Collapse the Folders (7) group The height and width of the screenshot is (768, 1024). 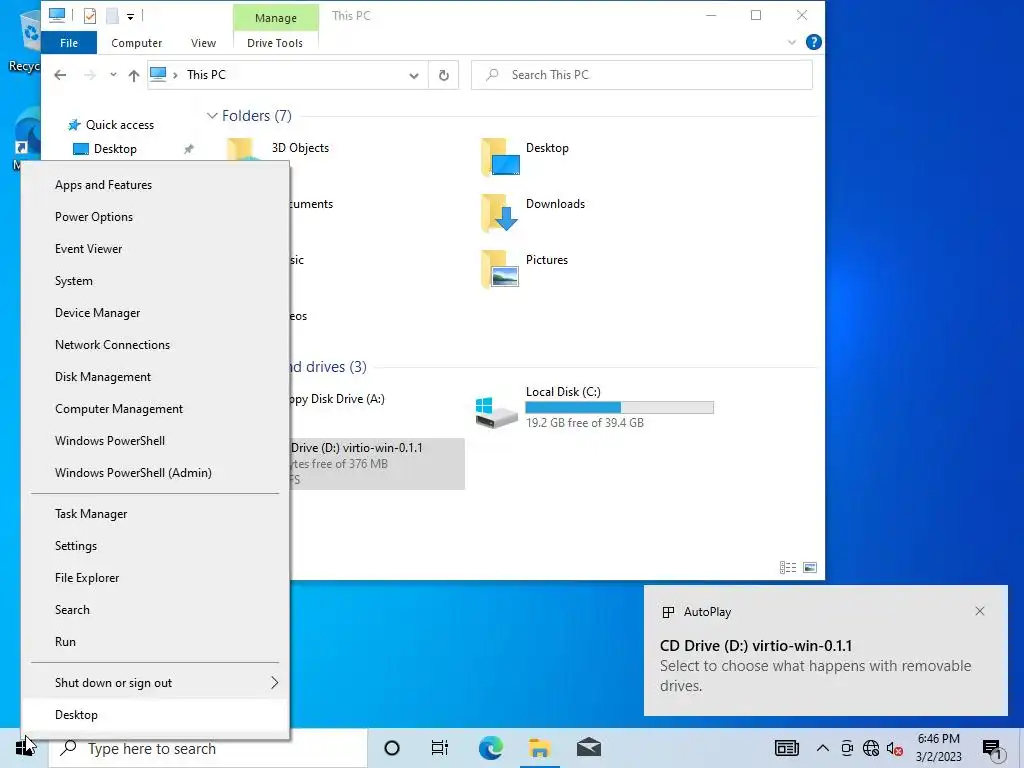(212, 116)
